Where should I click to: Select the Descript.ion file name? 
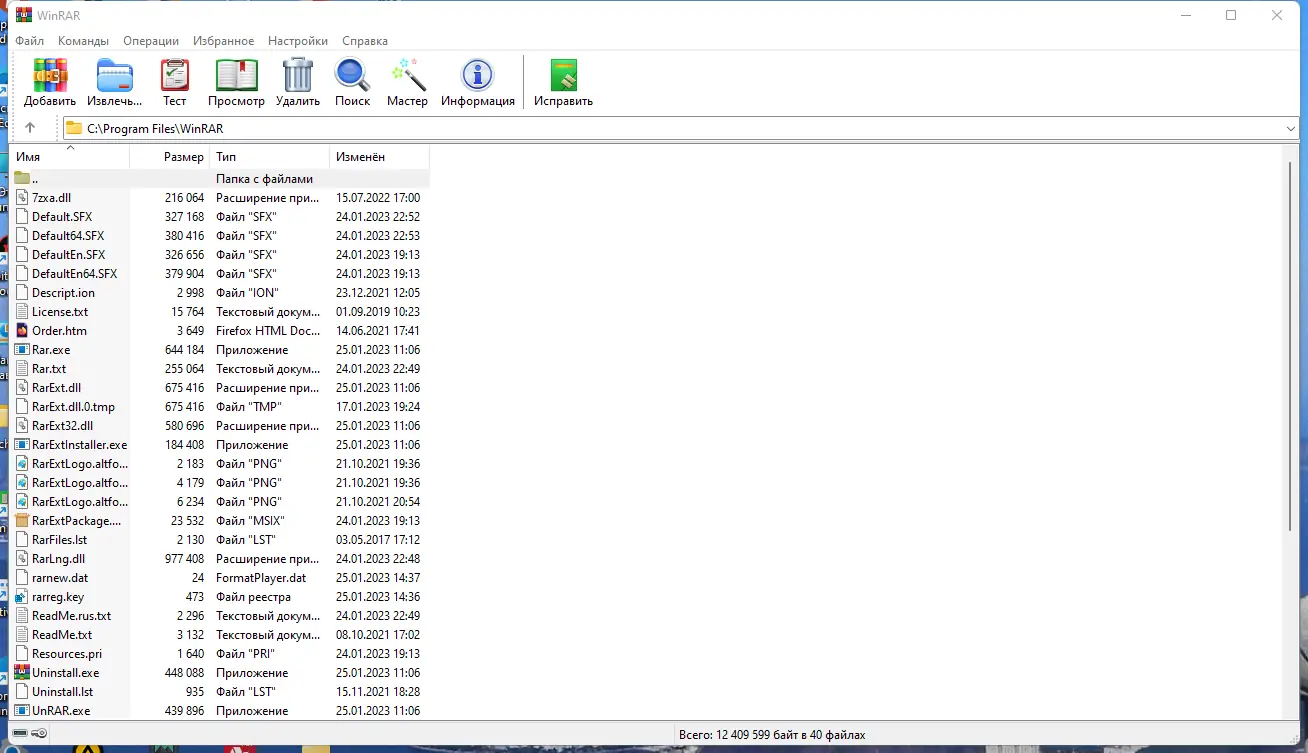pos(63,293)
